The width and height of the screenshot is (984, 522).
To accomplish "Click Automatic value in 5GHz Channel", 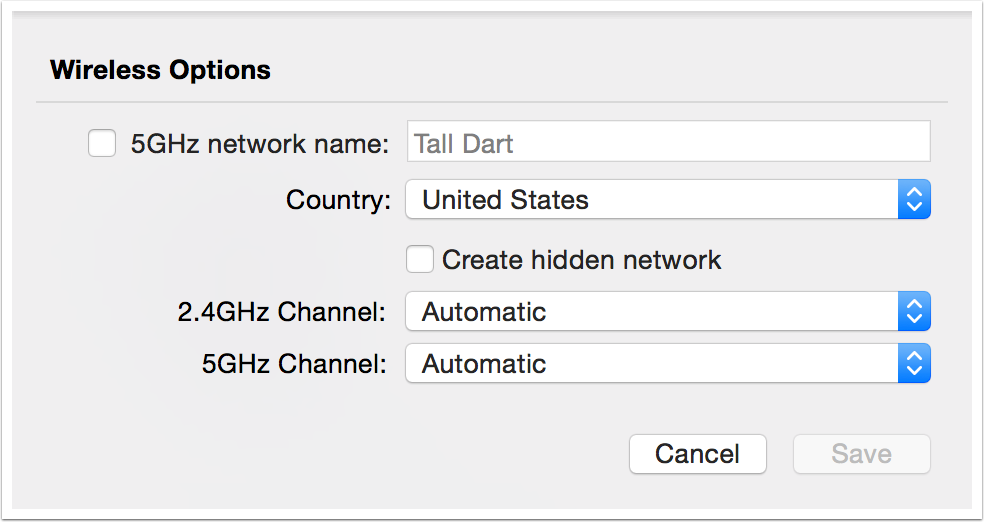I will (x=484, y=363).
